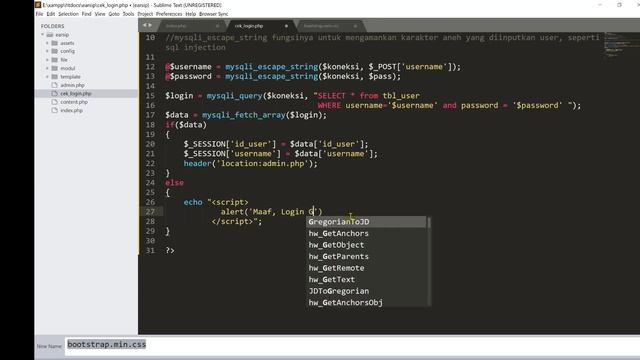Click header('location:admin.php') on line 22
This screenshot has width=640, height=360.
pos(250,163)
